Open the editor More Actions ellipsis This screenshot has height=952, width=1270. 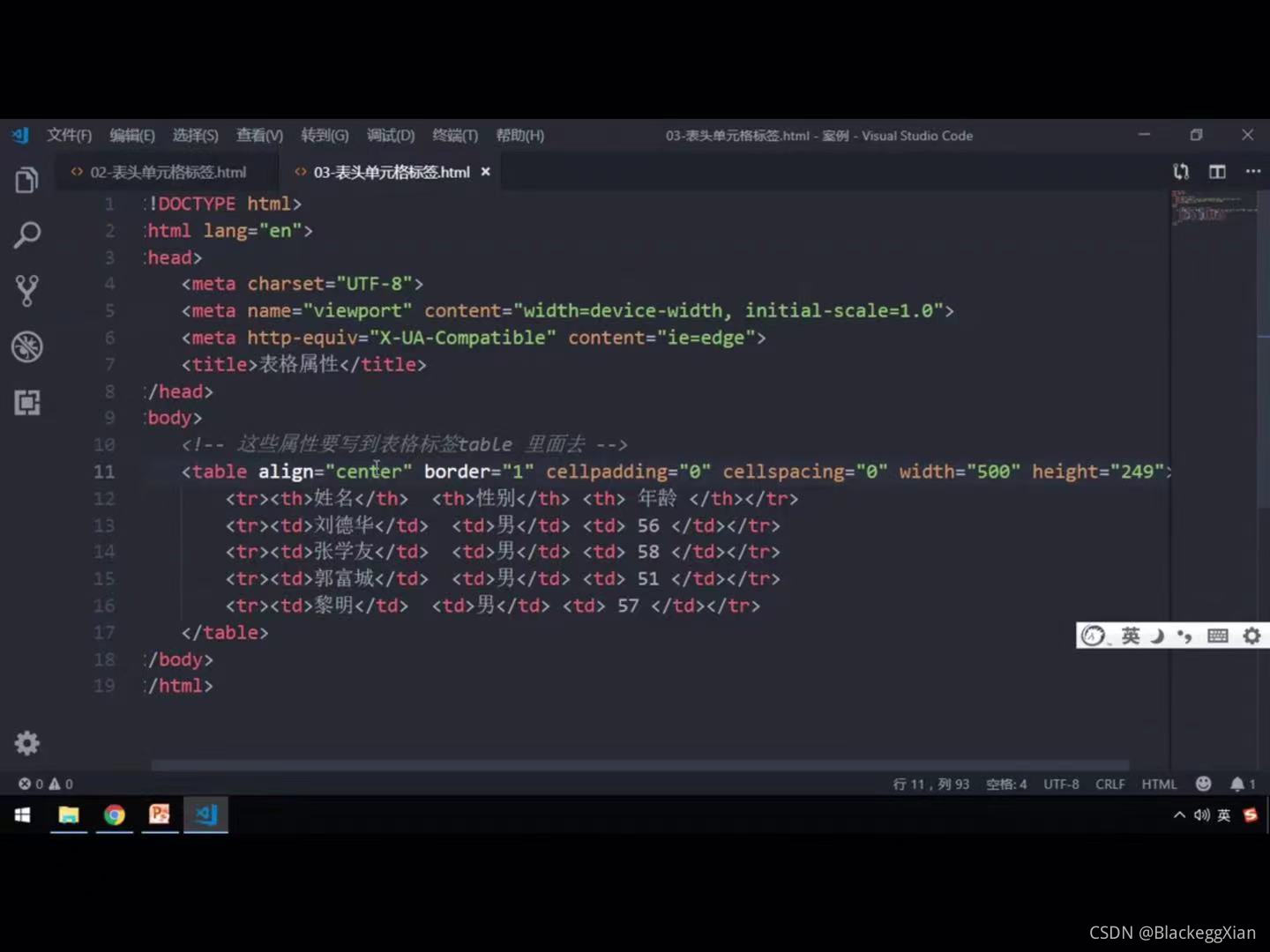[1252, 172]
